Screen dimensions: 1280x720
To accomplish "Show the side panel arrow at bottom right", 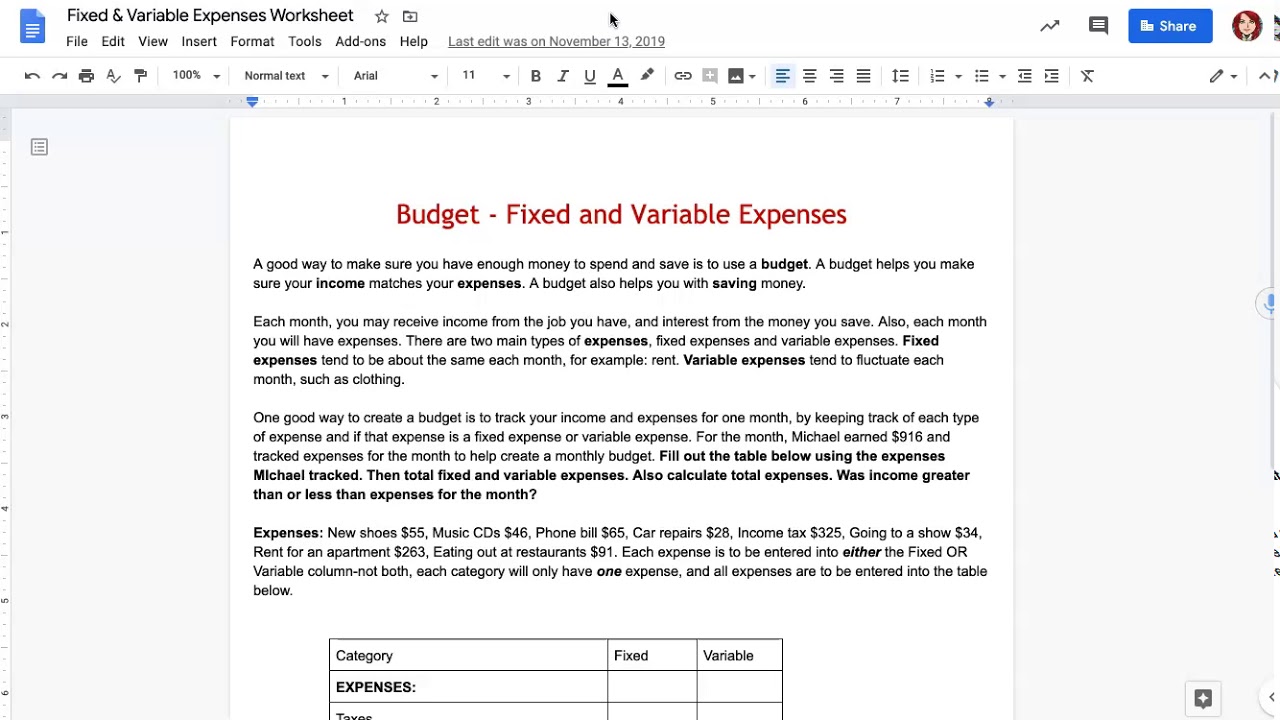I will tap(1271, 697).
